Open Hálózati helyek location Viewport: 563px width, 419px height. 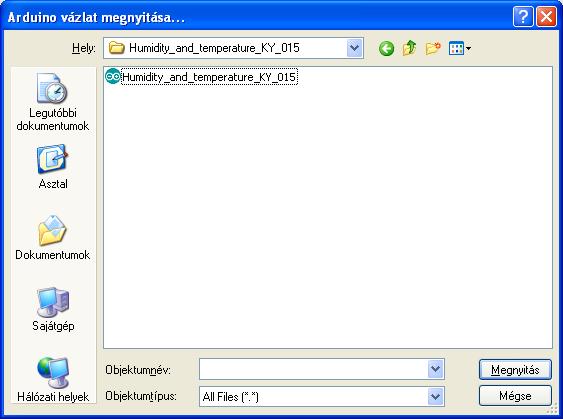[53, 380]
